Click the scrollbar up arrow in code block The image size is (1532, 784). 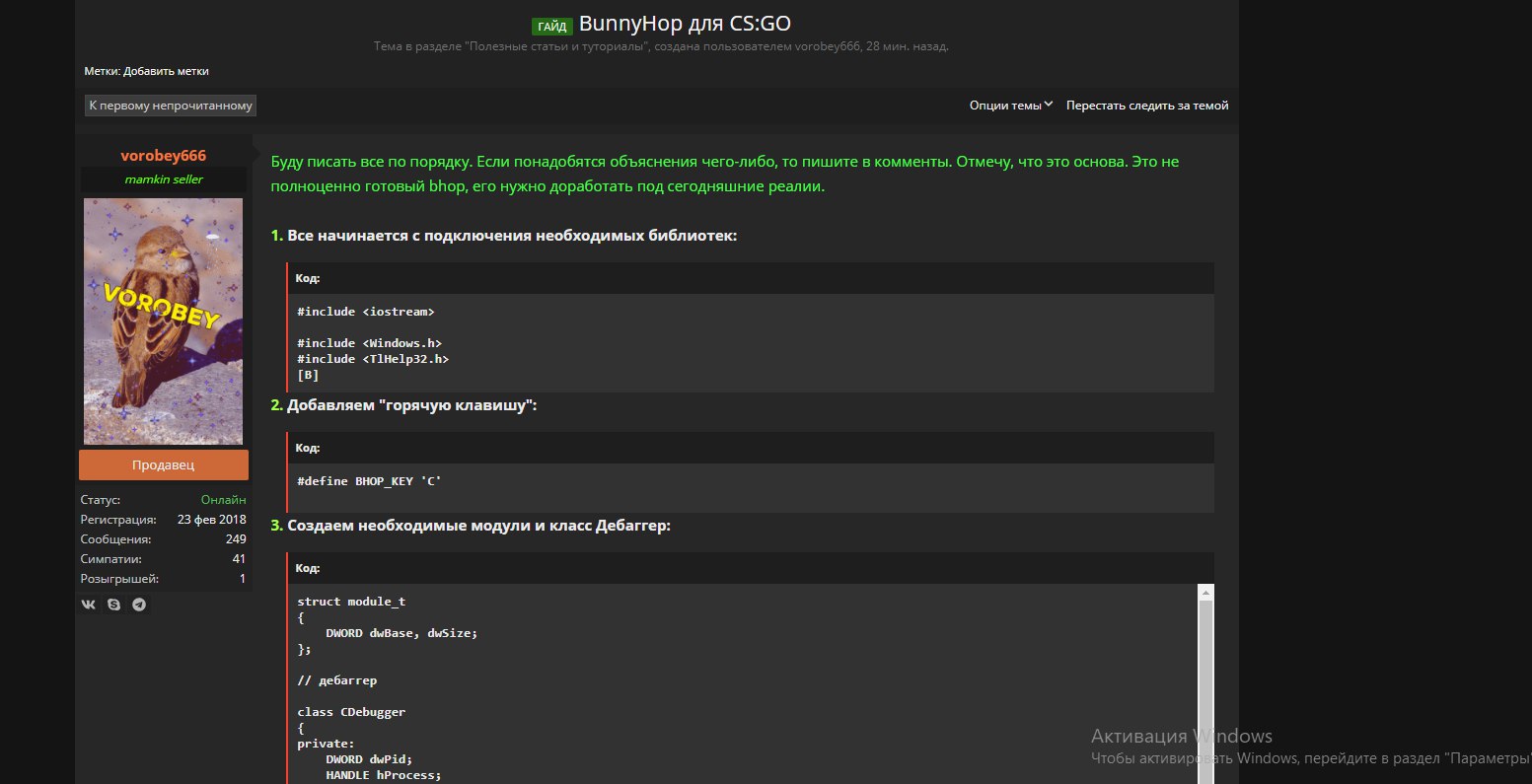1204,593
